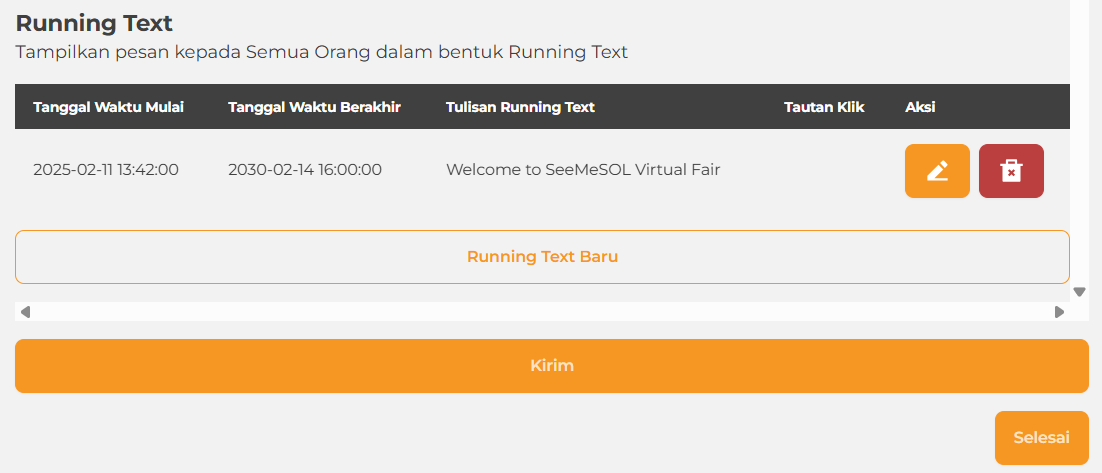
Task: Click the horizontal scrollbar left arrow
Action: click(25, 312)
